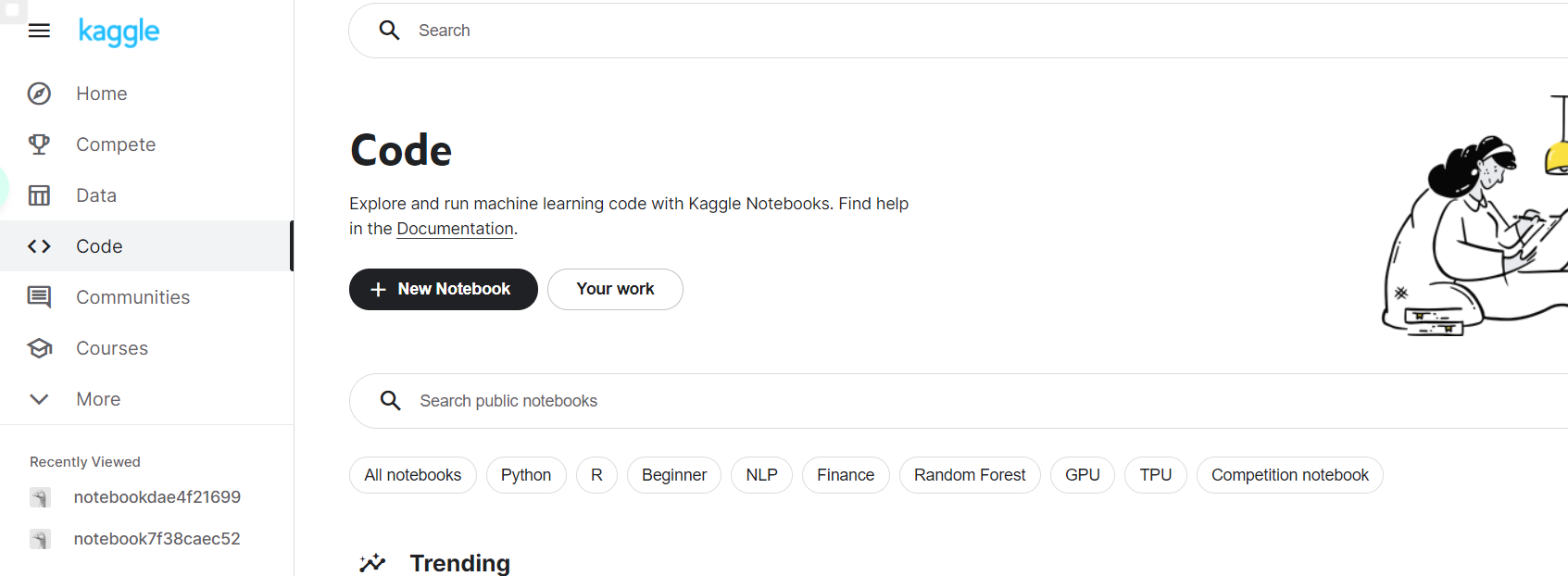Screen dimensions: 1568x576
Task: Open Courses in the sidebar
Action: 146,348
